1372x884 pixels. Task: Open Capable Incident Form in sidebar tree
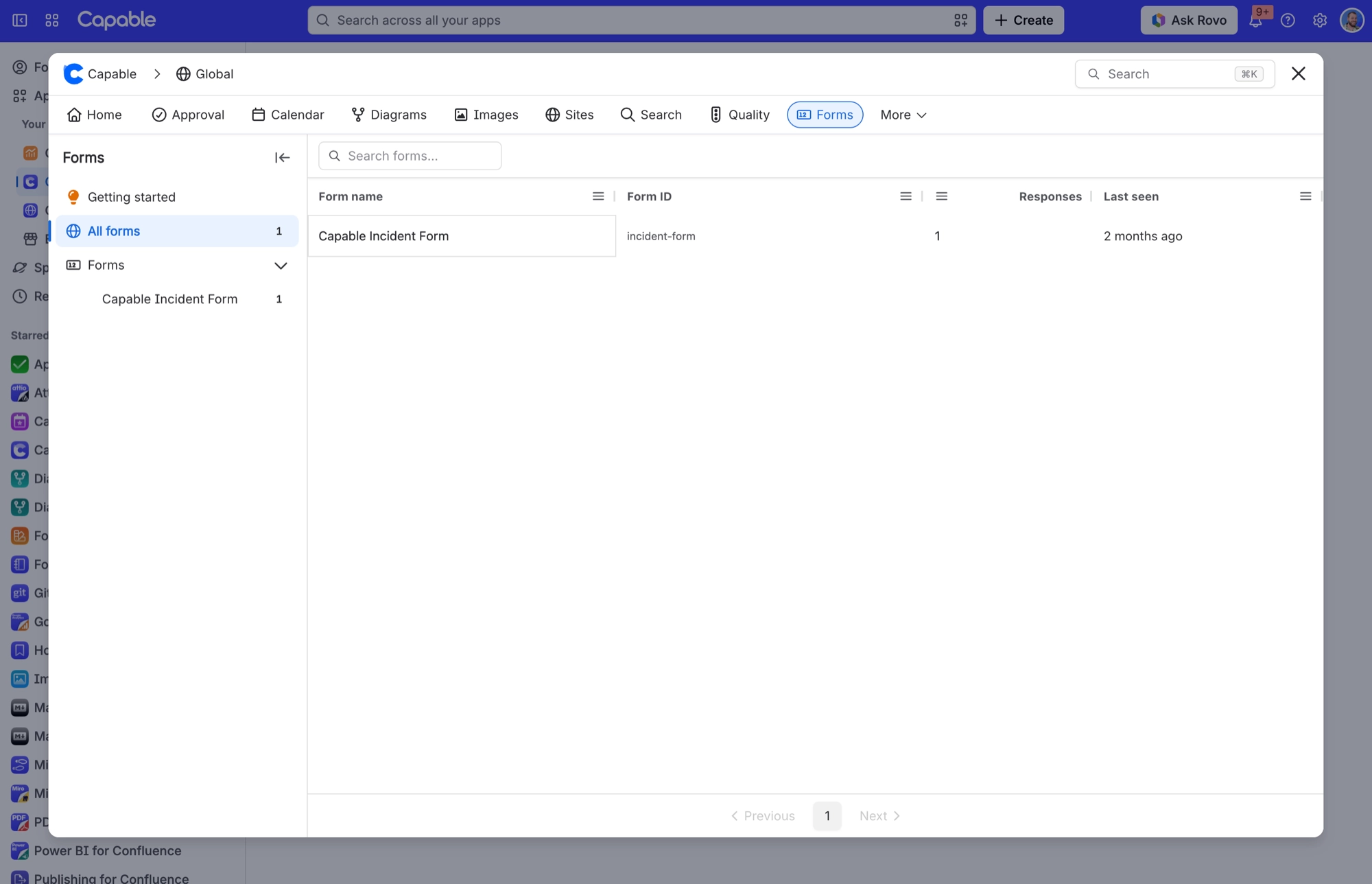coord(177,299)
